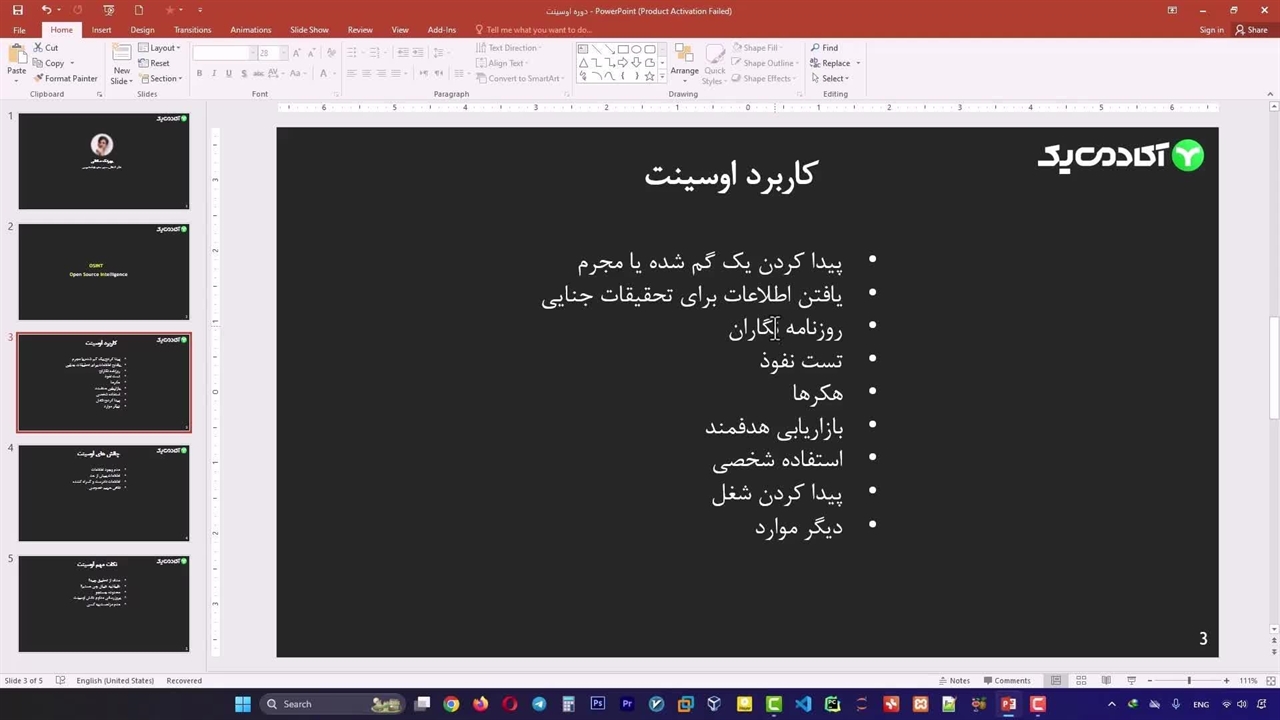Click the Undo arrow icon

(46, 10)
